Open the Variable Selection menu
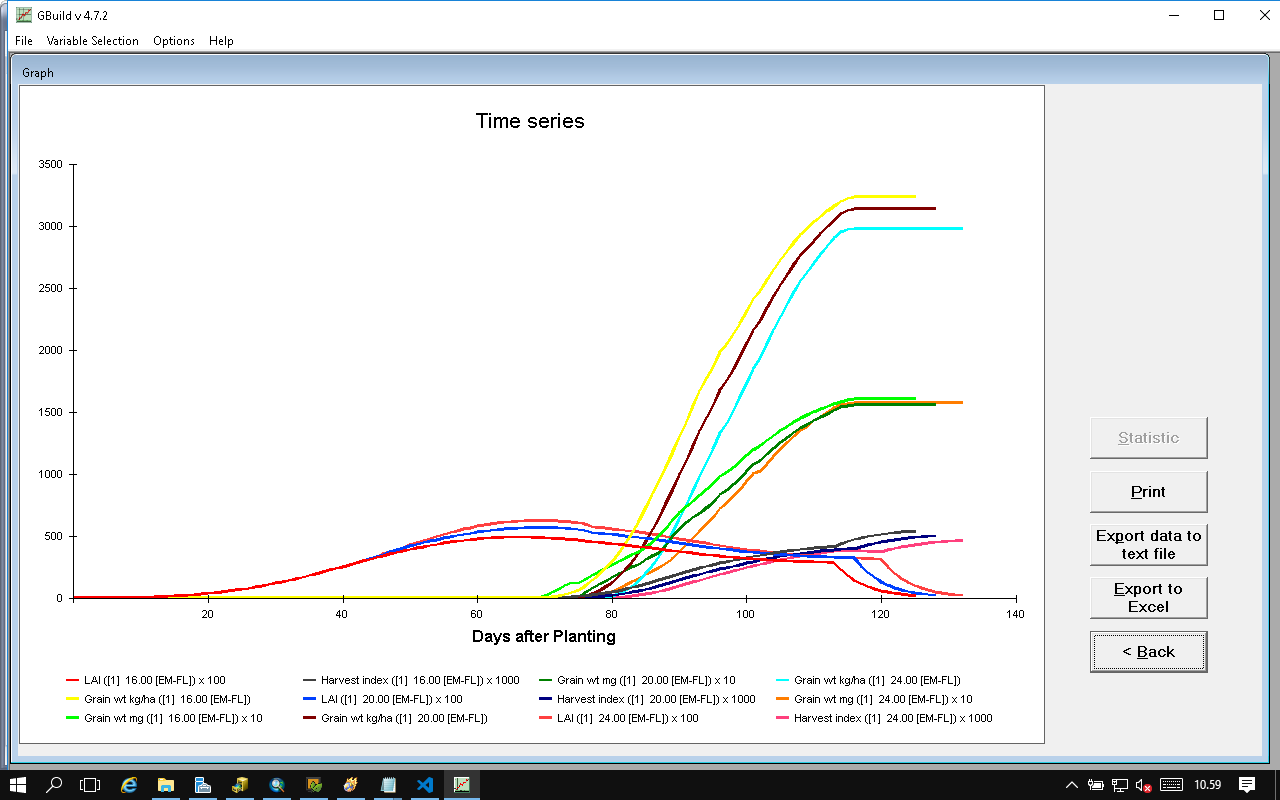Screen dimensions: 1280x800 click(x=92, y=41)
